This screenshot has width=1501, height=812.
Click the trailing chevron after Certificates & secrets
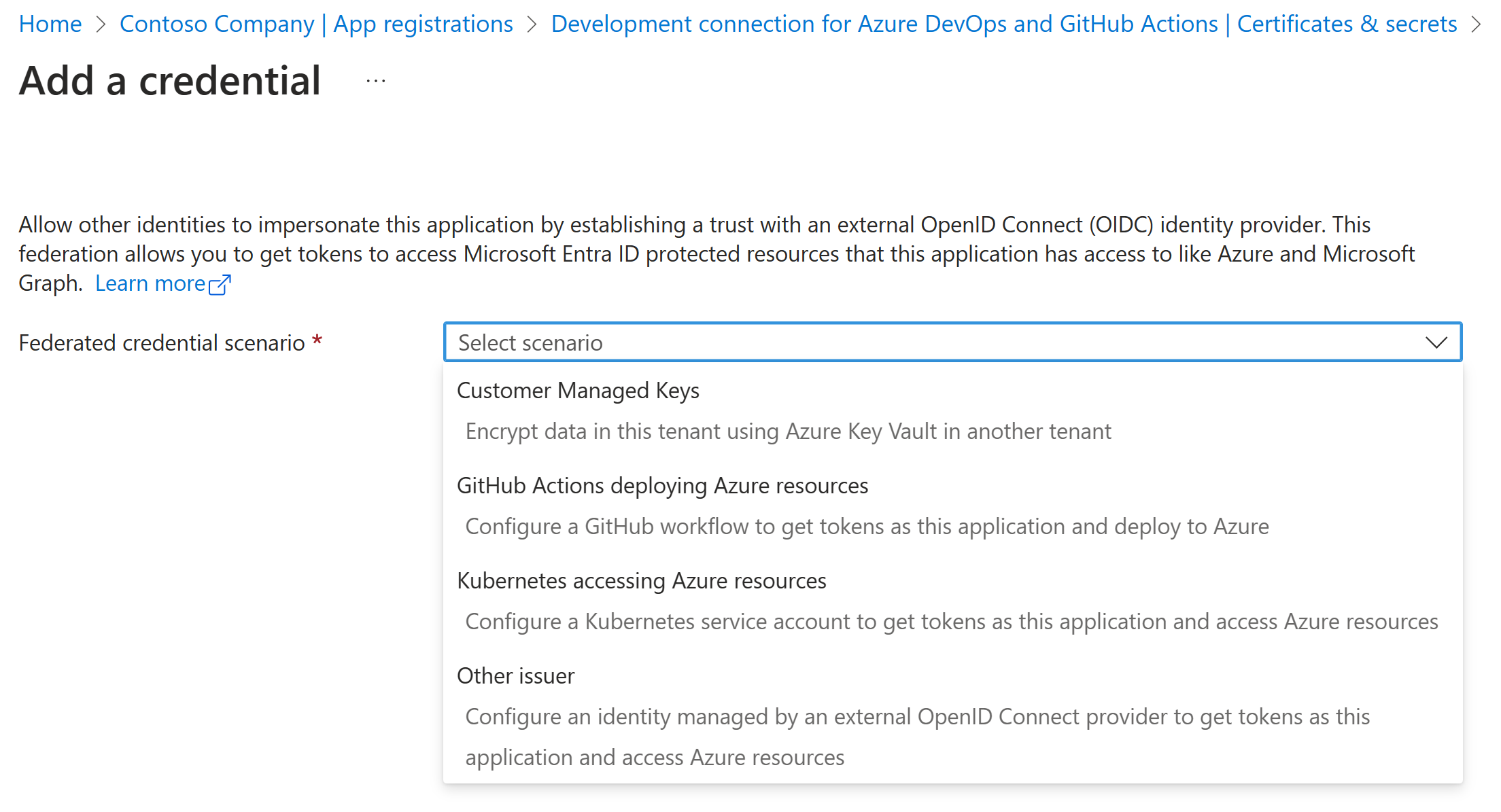(x=1476, y=24)
